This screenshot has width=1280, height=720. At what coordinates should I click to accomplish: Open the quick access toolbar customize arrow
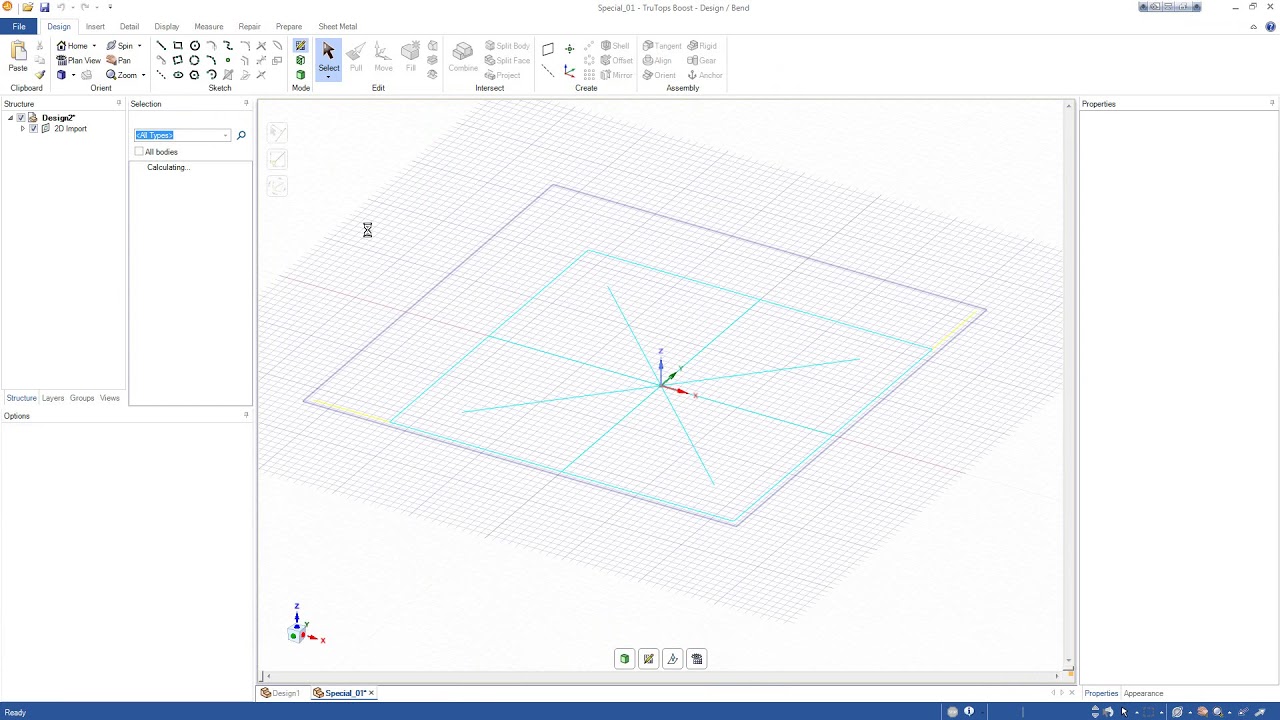tap(110, 7)
